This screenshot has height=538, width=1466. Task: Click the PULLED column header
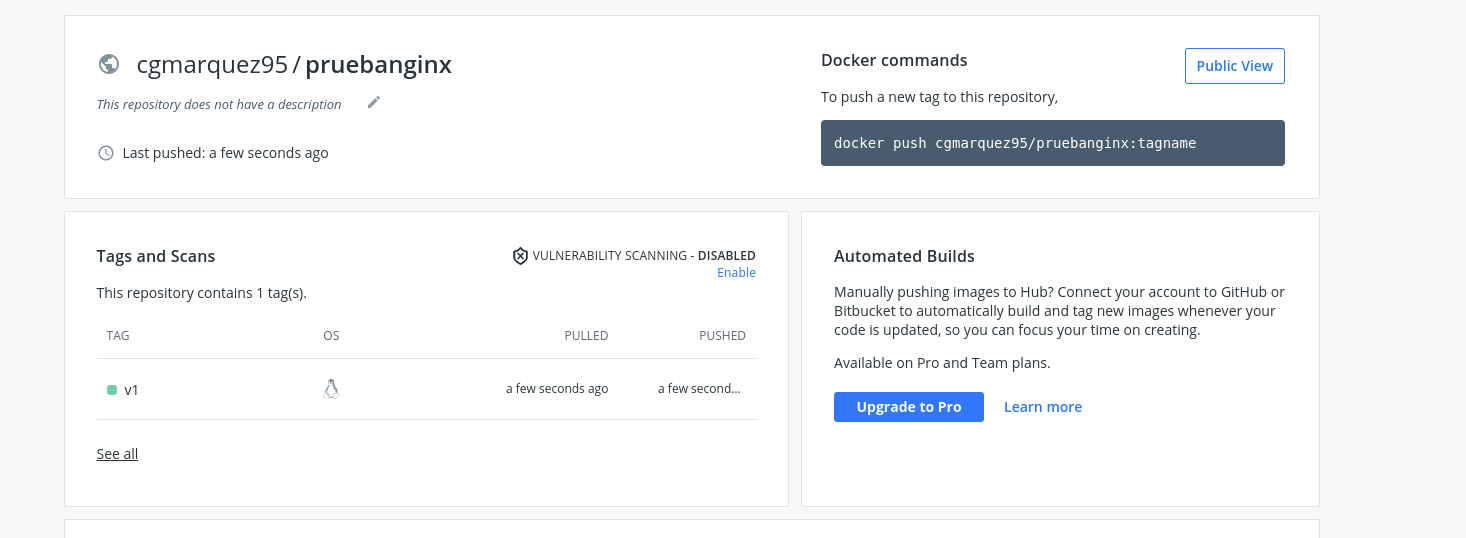tap(586, 336)
